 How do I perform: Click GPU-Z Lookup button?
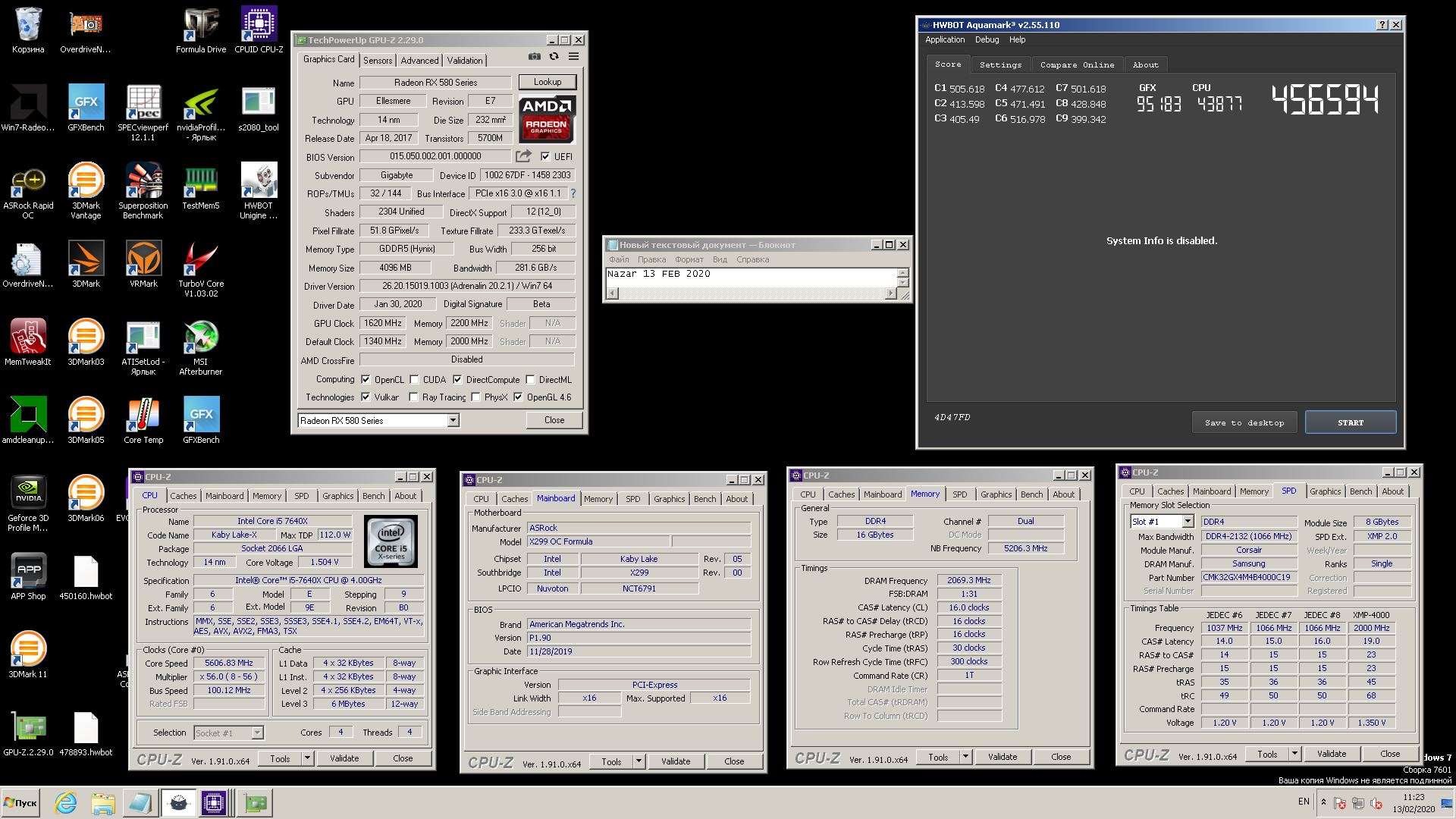[x=548, y=82]
